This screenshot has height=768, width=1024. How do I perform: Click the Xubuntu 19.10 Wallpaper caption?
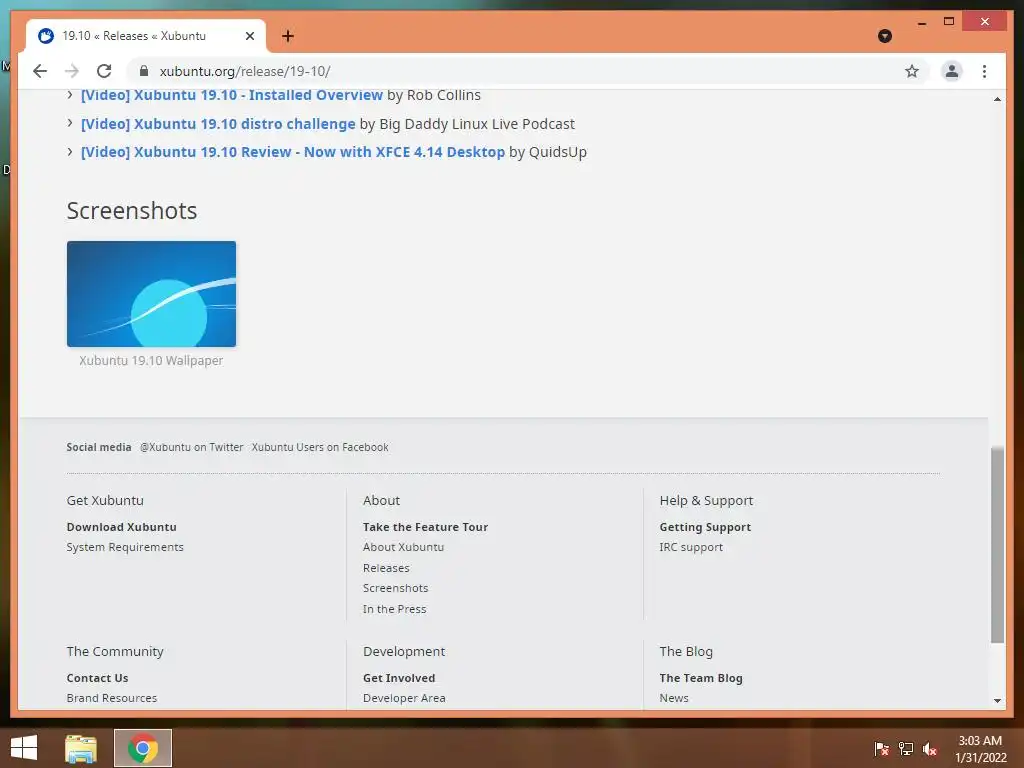pyautogui.click(x=151, y=360)
